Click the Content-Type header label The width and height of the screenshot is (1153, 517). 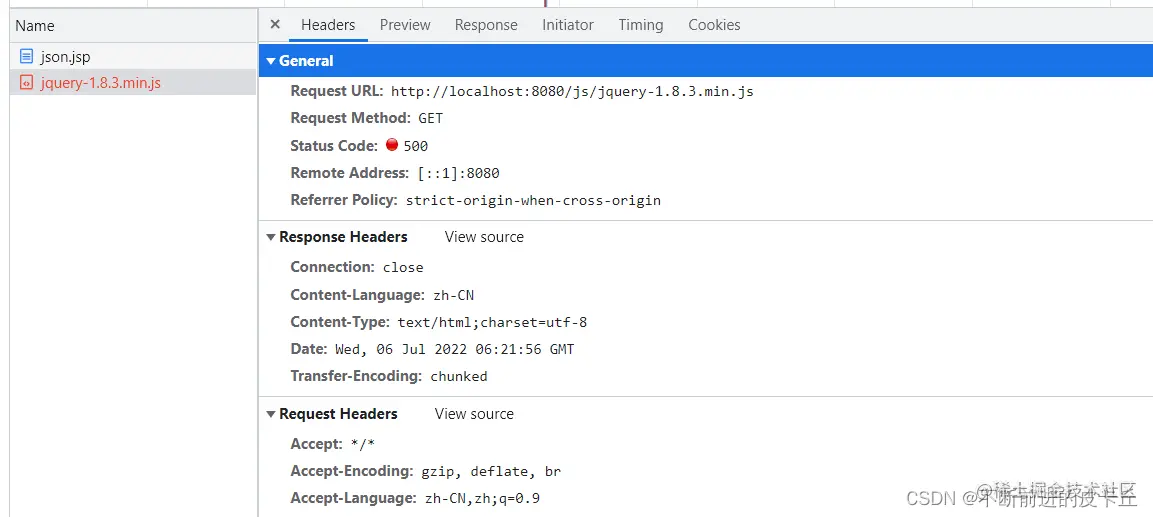pos(340,322)
